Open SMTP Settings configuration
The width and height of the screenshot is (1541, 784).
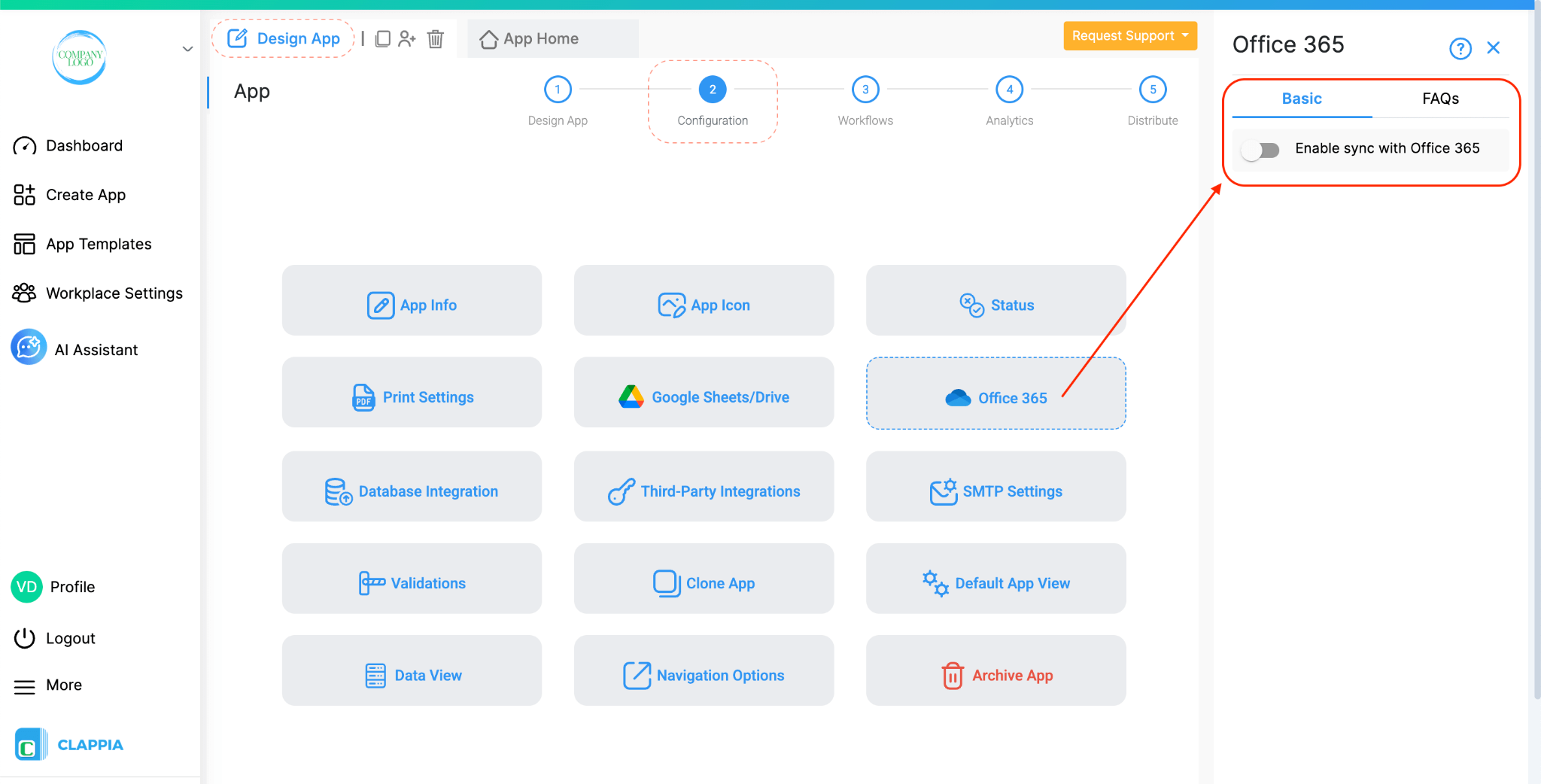[995, 491]
